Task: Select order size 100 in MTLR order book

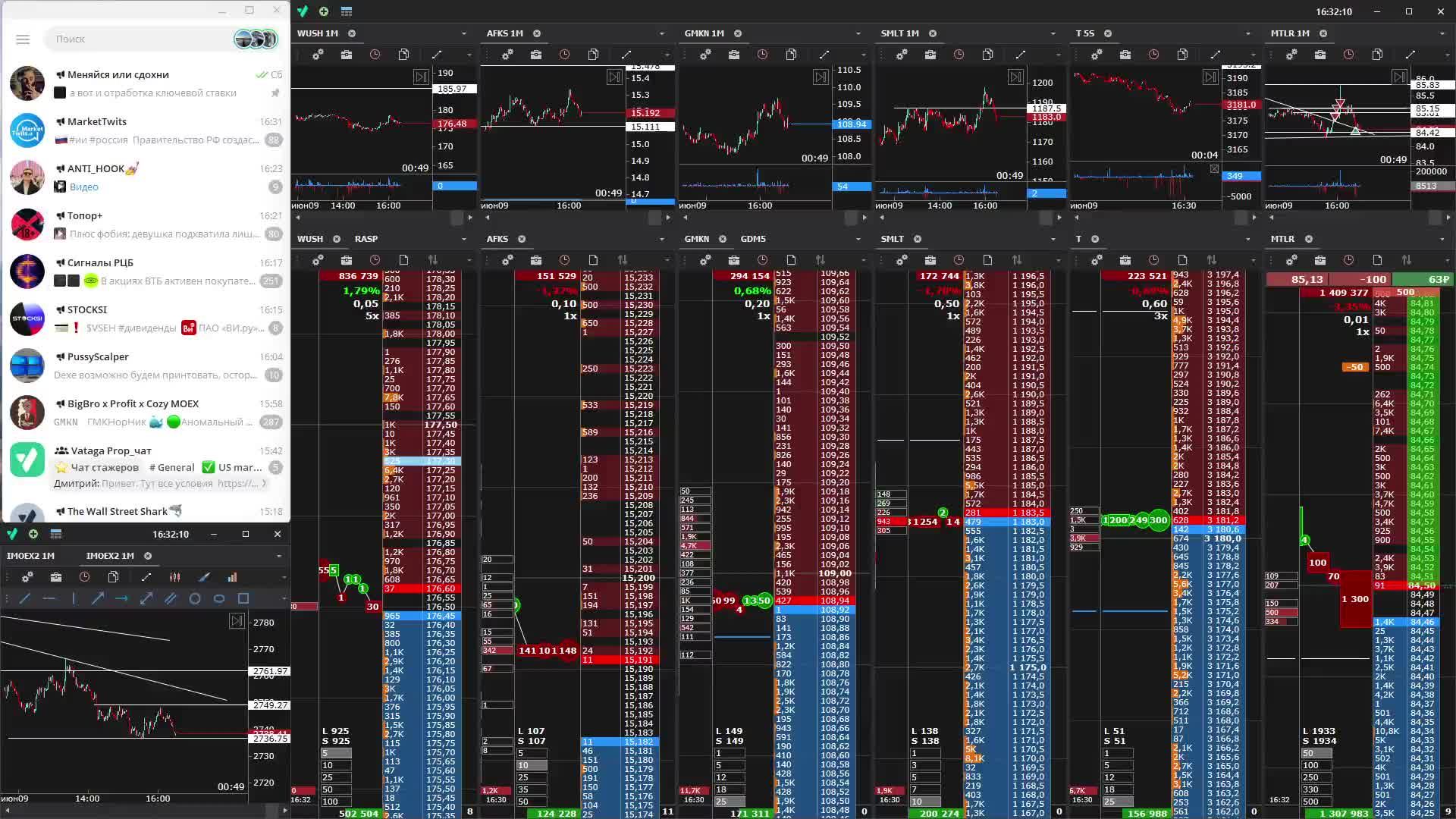Action: tap(1316, 765)
